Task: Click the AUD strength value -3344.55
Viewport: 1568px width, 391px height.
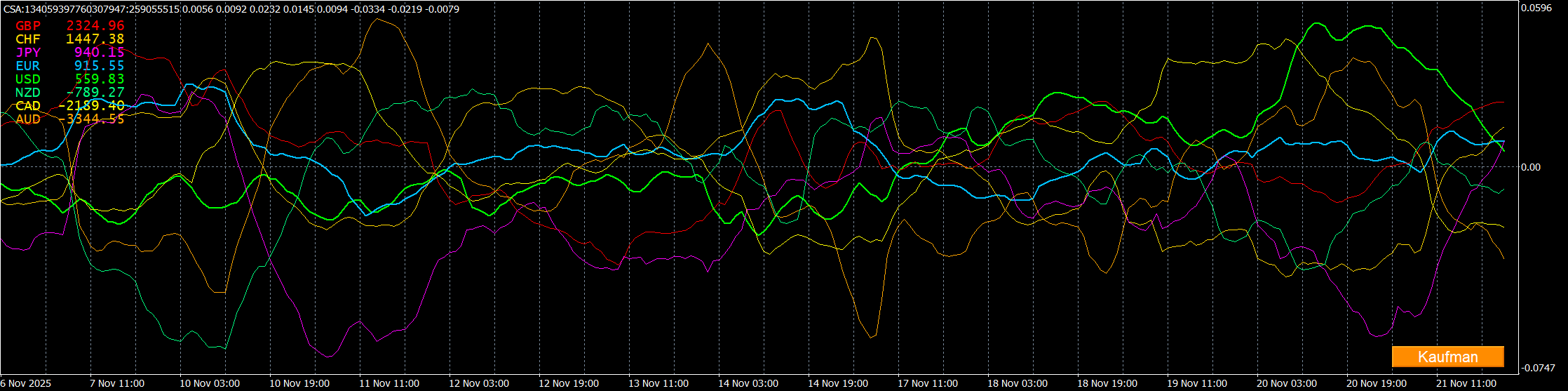Action: click(92, 119)
